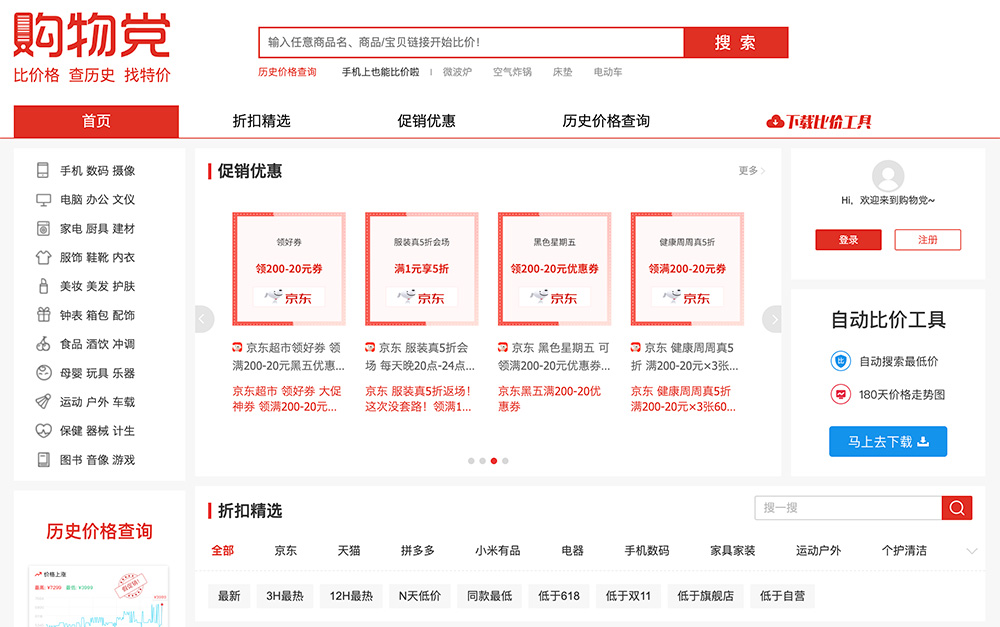Click the 登录 button
The width and height of the screenshot is (1000, 627).
[848, 240]
